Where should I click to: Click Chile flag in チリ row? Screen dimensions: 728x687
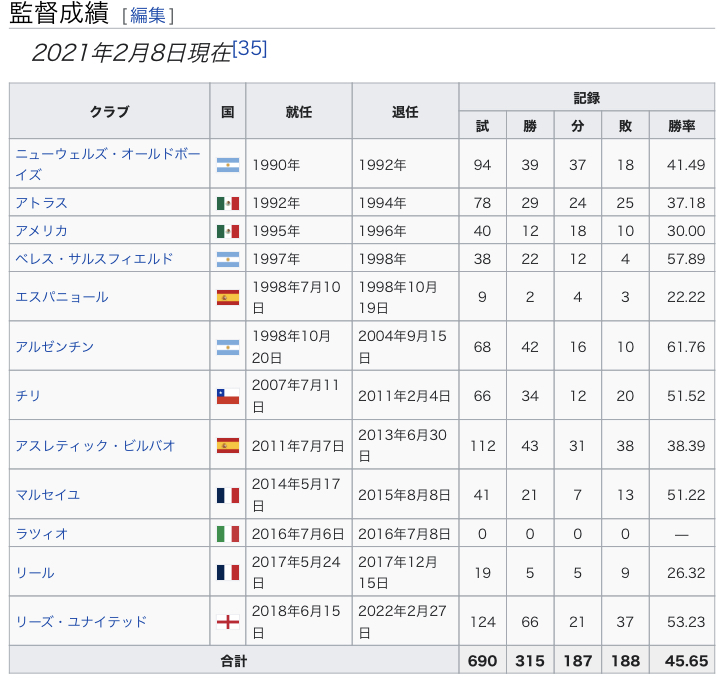(228, 396)
